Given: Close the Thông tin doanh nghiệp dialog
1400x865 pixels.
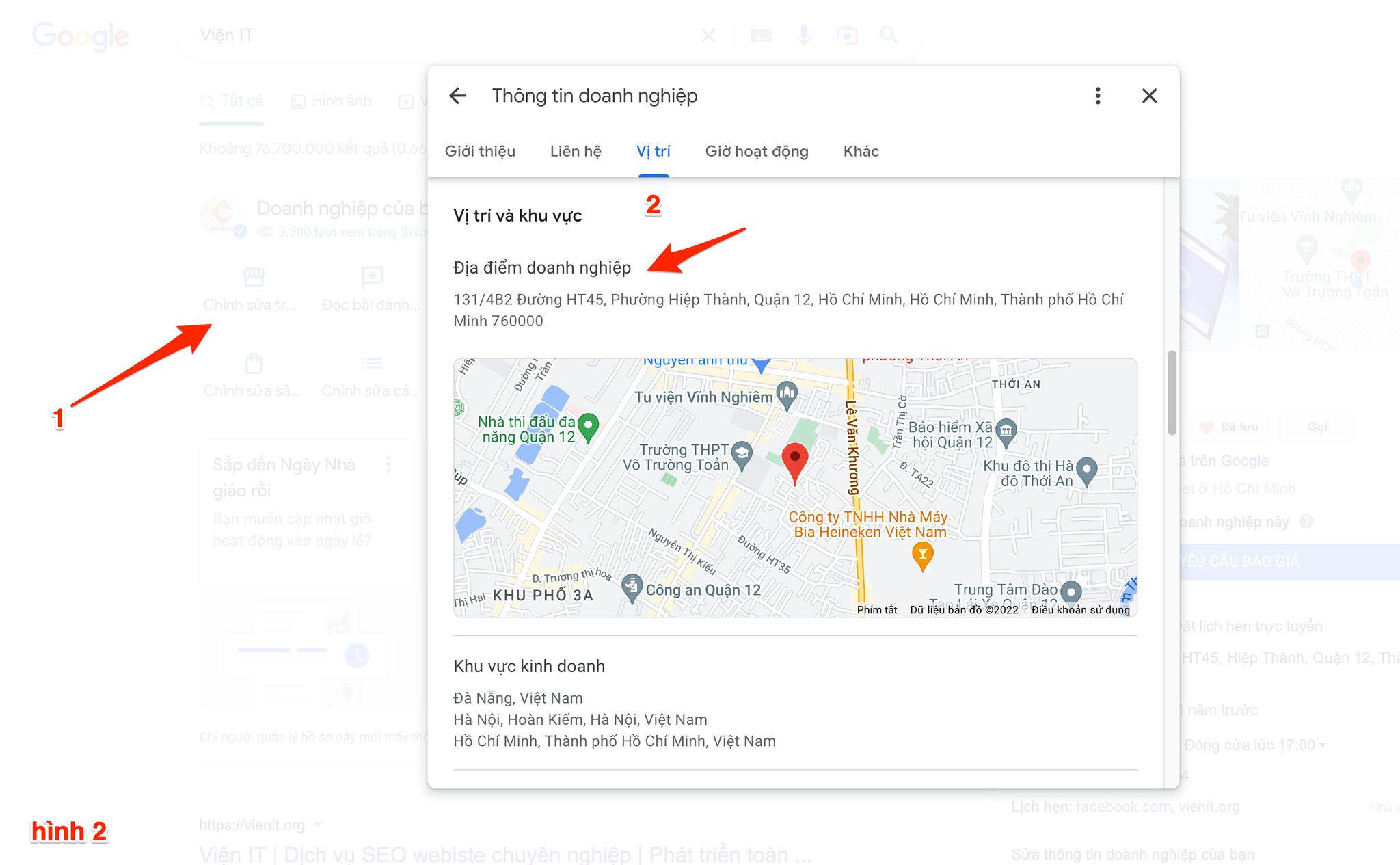Looking at the screenshot, I should click(x=1150, y=96).
